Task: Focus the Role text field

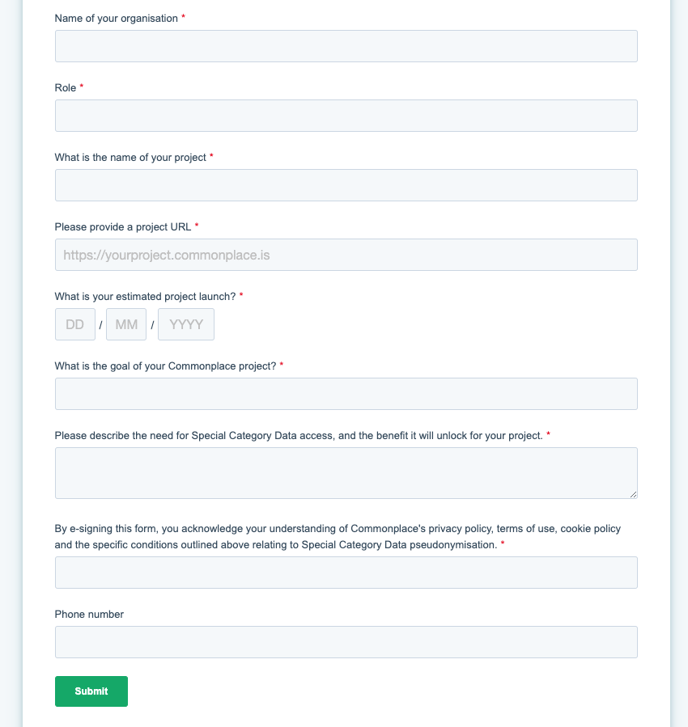Action: pos(346,116)
